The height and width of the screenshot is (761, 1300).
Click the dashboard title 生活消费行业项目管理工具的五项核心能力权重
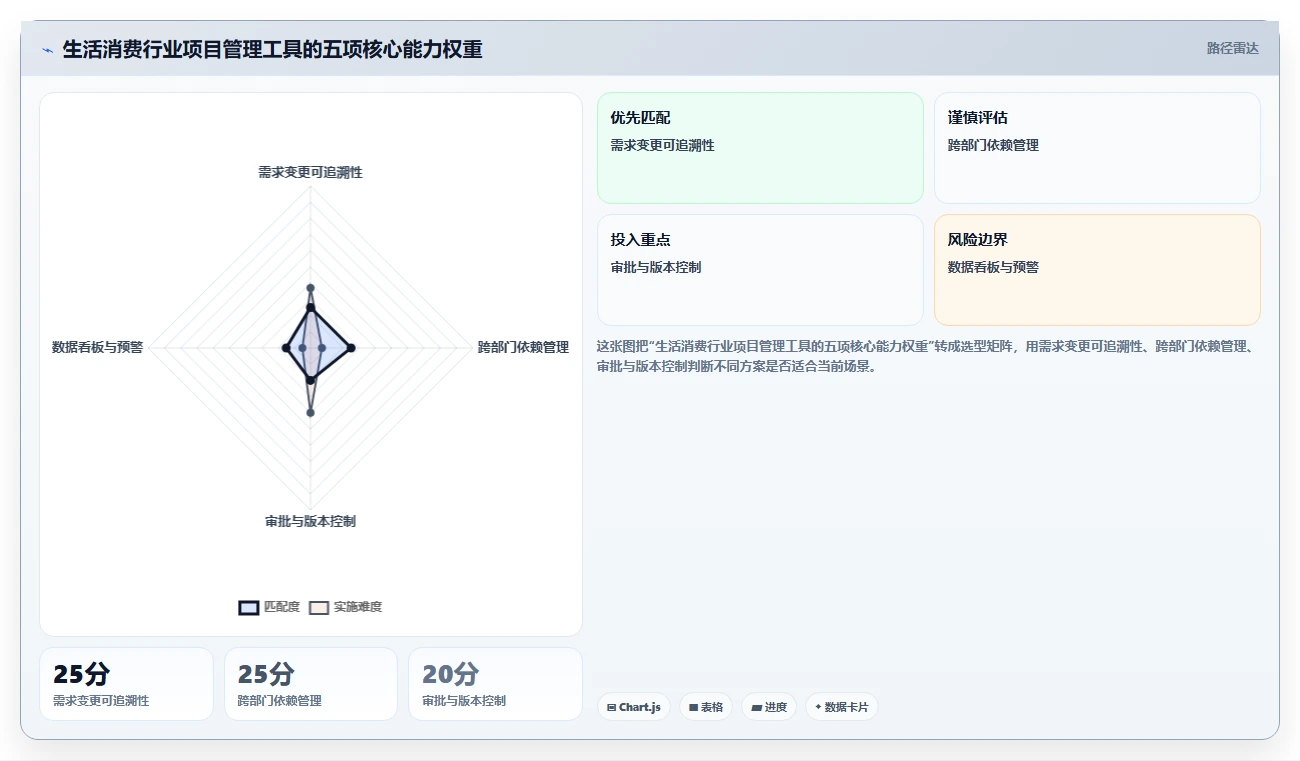click(x=273, y=49)
